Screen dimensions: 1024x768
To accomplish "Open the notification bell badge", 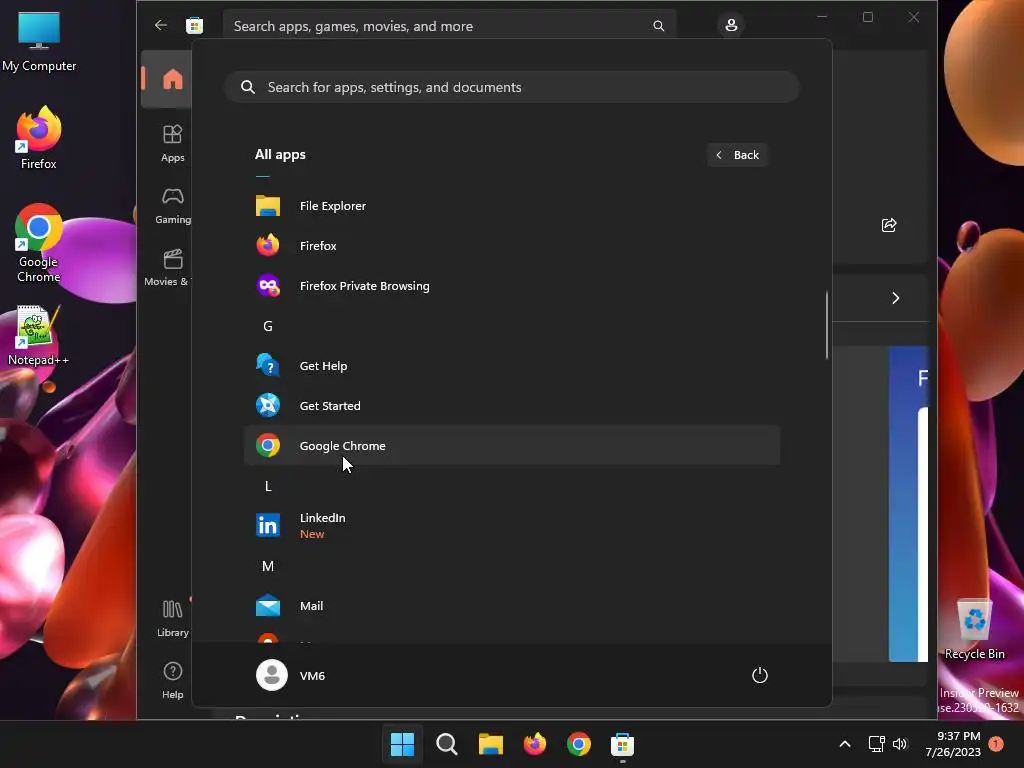I will pyautogui.click(x=996, y=744).
